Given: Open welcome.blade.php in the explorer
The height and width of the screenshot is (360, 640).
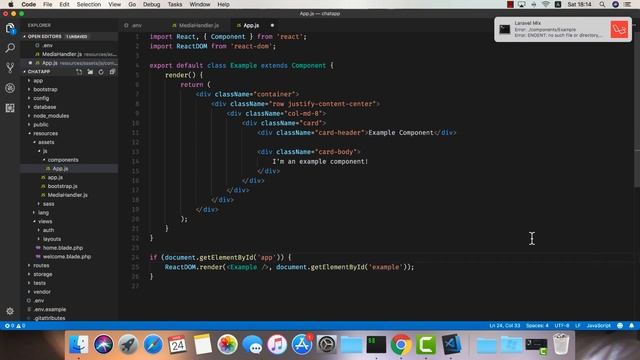Looking at the screenshot, I should (67, 257).
